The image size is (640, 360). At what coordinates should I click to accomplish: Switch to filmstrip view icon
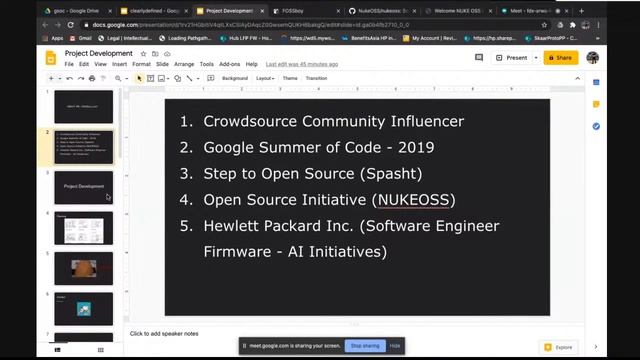tap(58, 350)
